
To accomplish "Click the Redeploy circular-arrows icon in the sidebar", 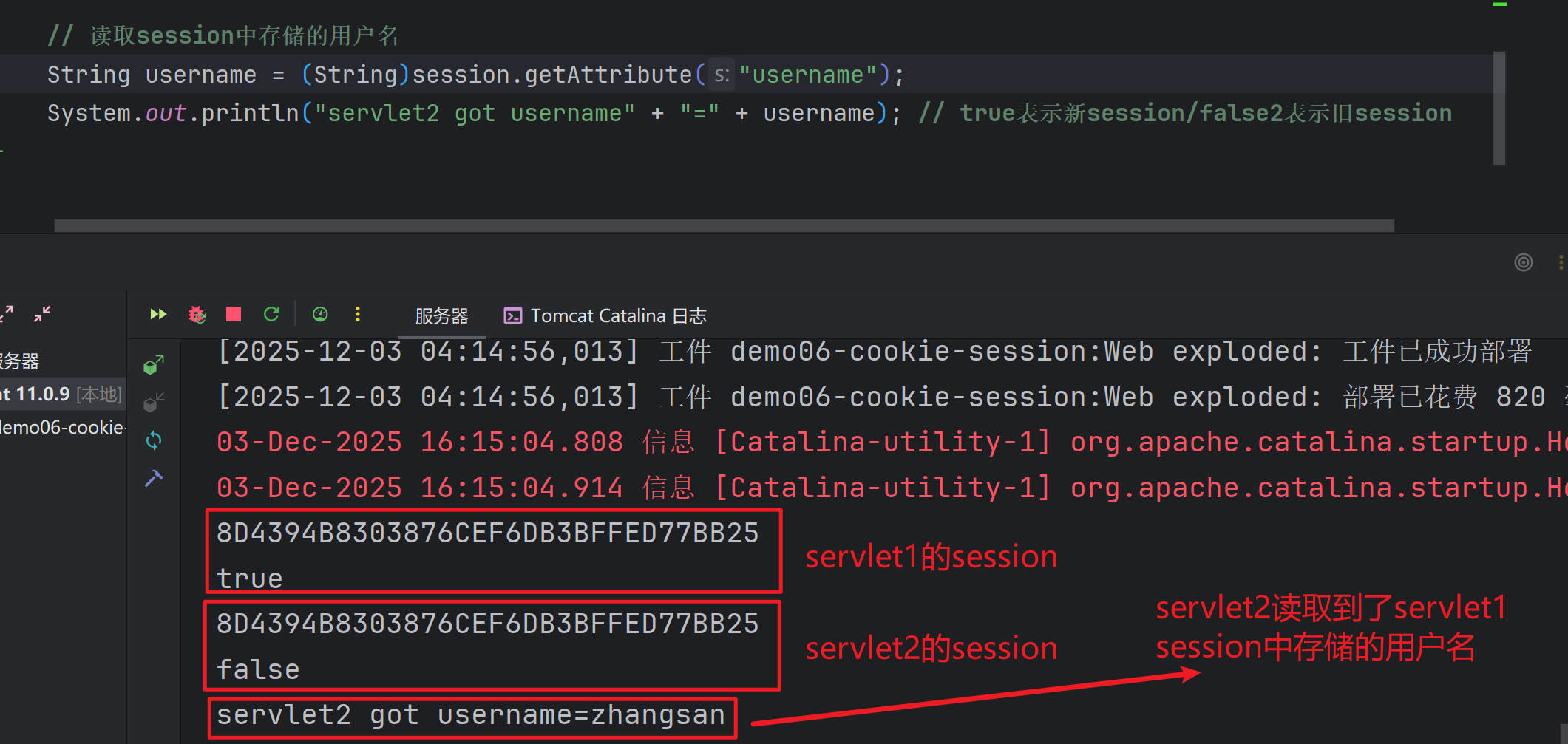I will click(x=154, y=440).
